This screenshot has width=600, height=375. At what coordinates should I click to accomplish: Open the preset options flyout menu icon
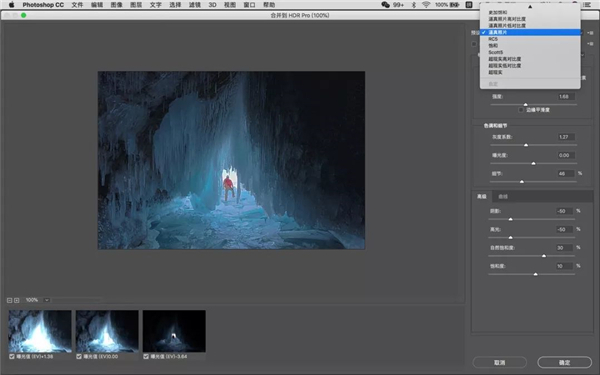(x=590, y=33)
